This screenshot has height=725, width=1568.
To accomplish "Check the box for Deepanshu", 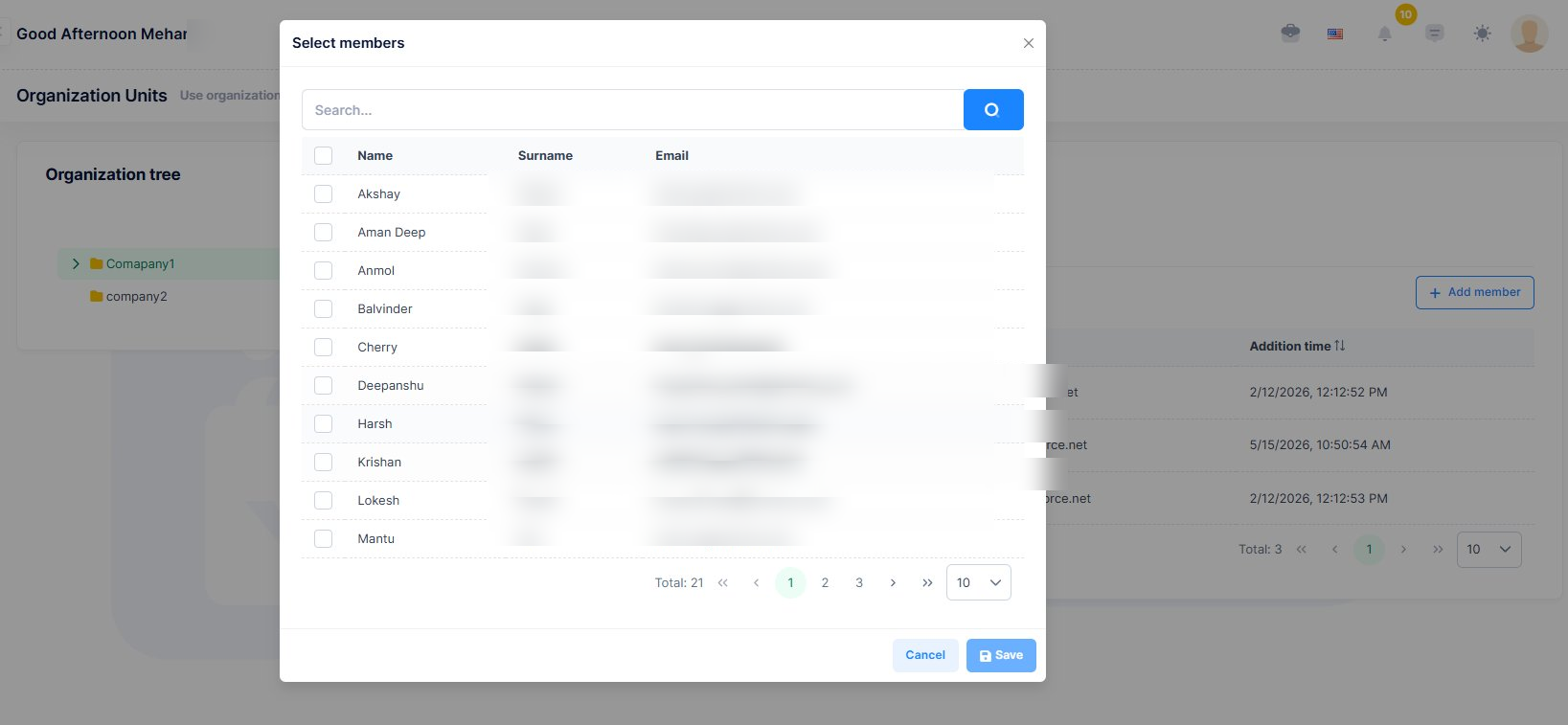I will (324, 385).
